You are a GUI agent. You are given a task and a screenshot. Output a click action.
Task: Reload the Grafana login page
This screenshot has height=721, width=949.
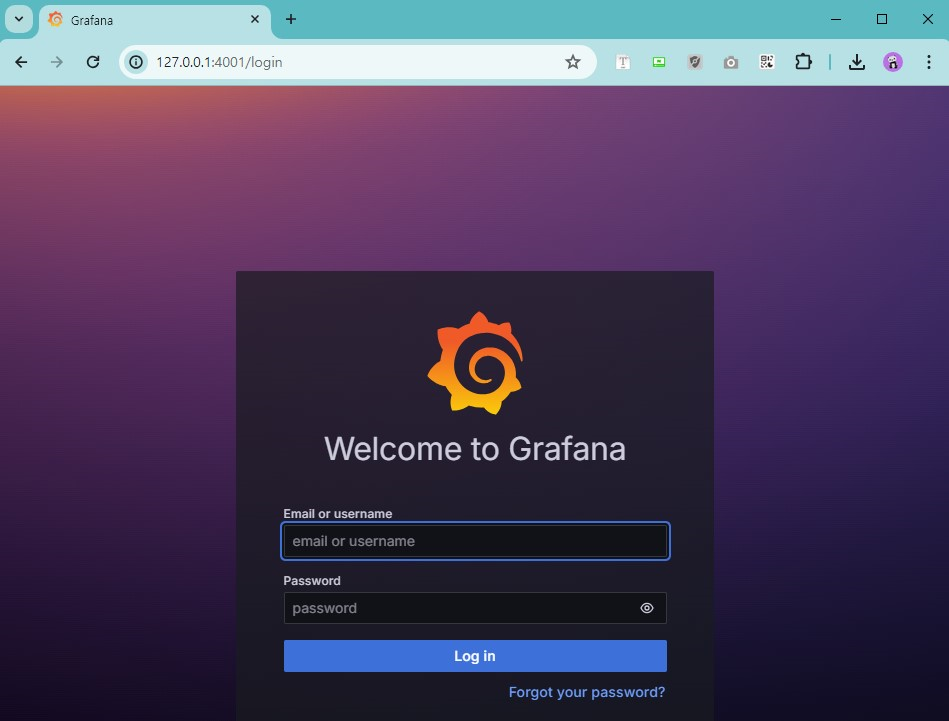coord(93,62)
